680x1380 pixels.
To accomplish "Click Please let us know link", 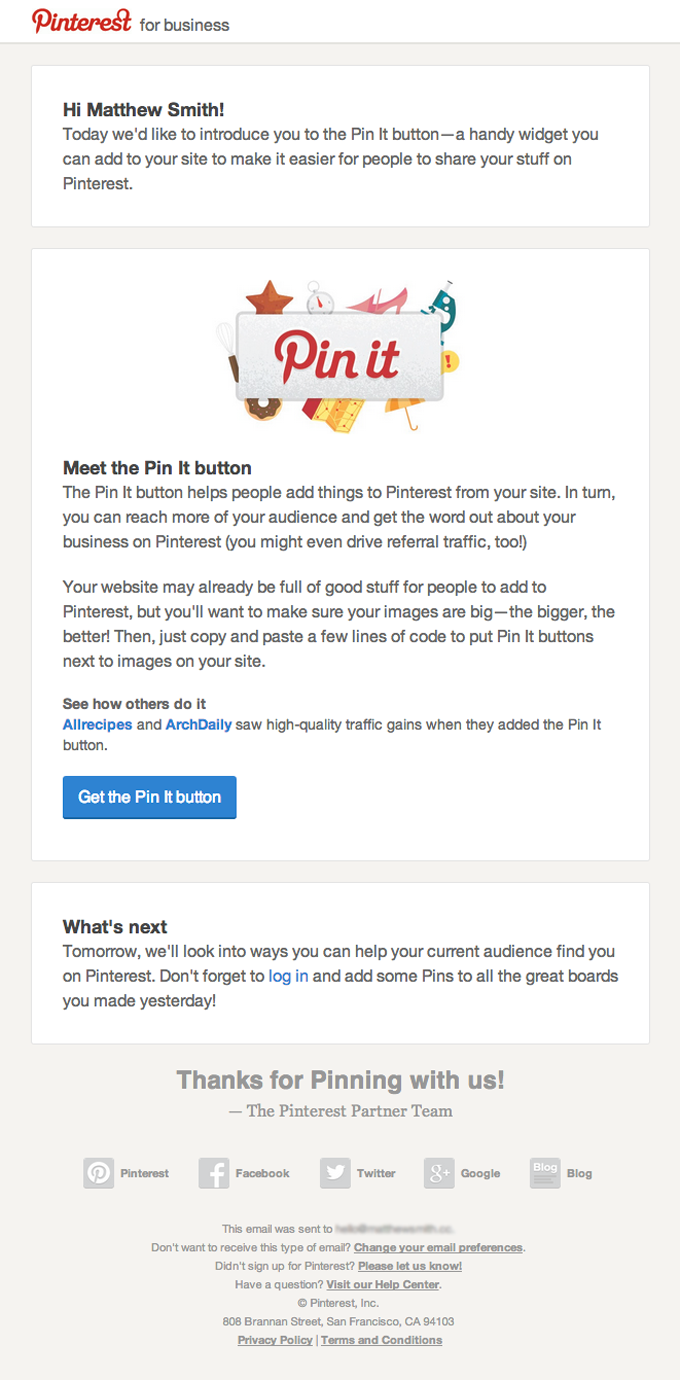I will pos(414,1266).
